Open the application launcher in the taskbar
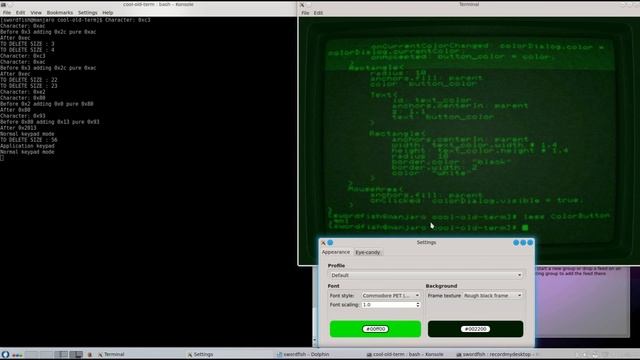640x360 pixels. coord(5,354)
